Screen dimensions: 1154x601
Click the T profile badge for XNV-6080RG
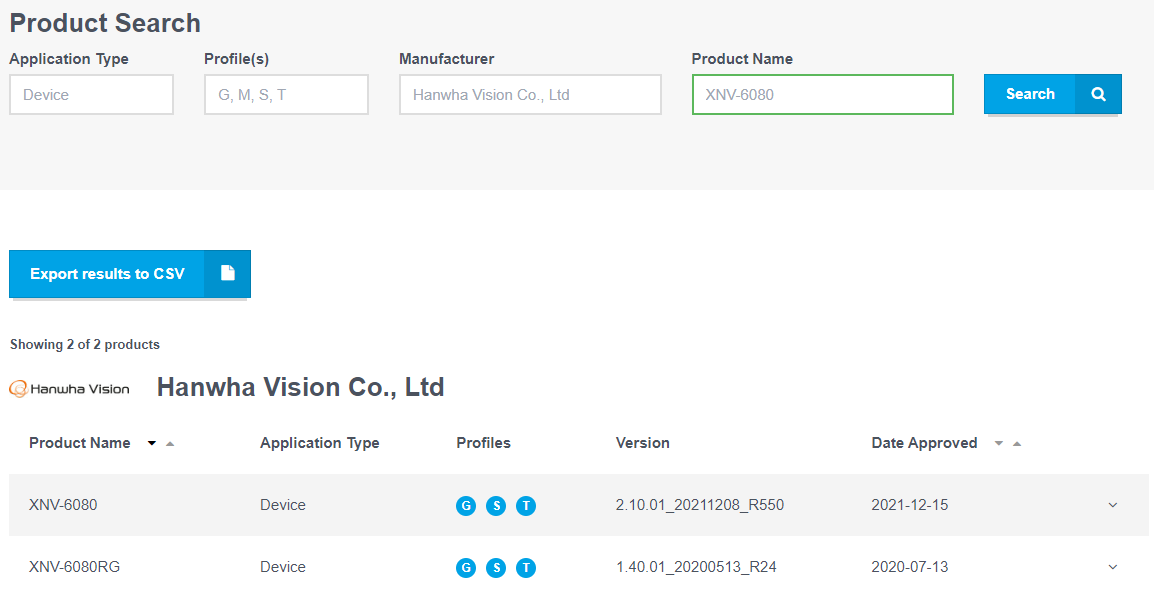[x=525, y=567]
